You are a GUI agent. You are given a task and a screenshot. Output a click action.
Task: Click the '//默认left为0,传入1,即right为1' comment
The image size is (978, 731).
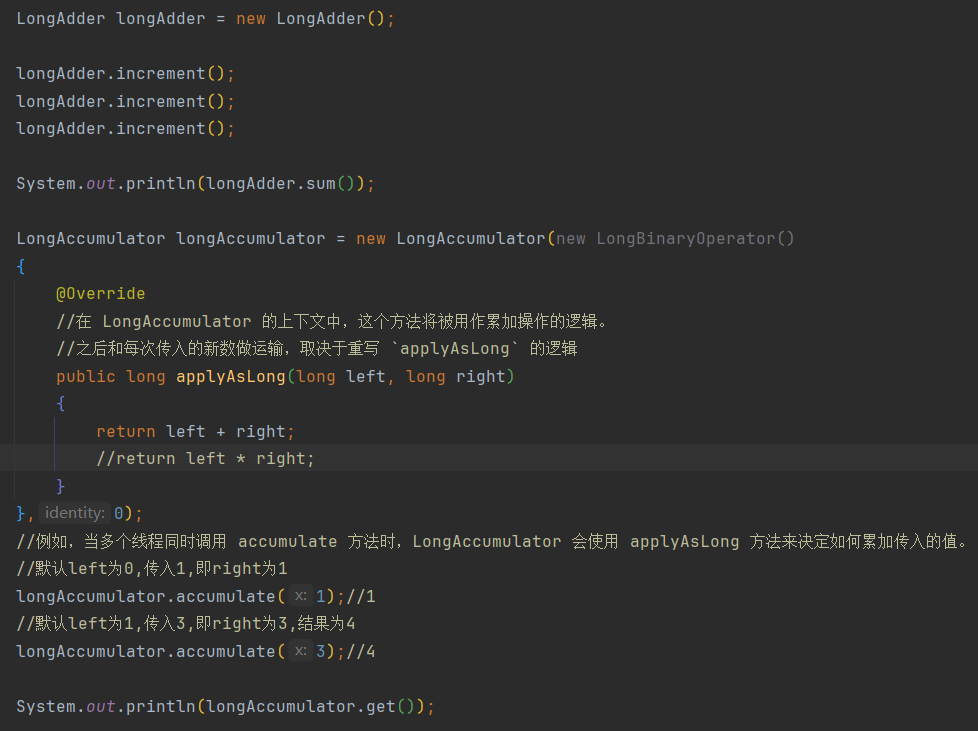point(152,569)
